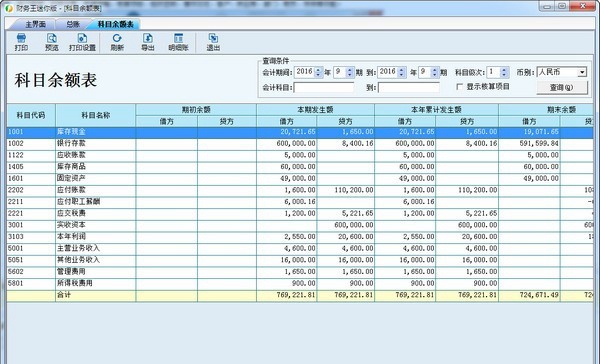Select the 本年利润 row

point(300,237)
